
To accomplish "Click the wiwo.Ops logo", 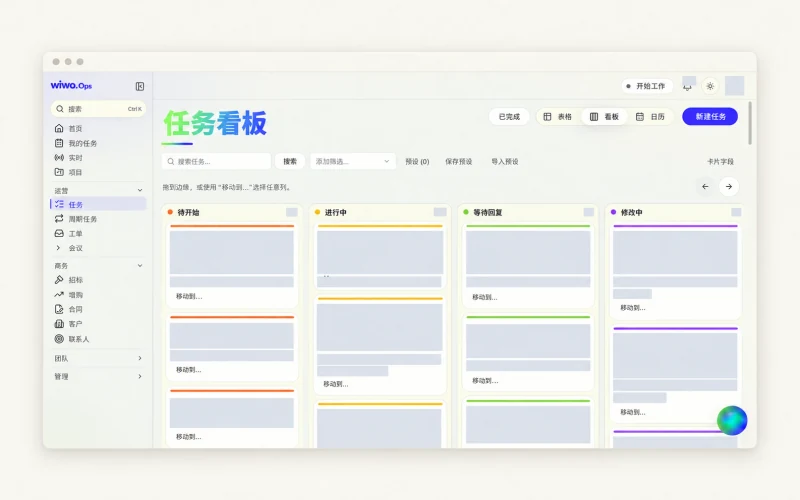I will point(71,85).
